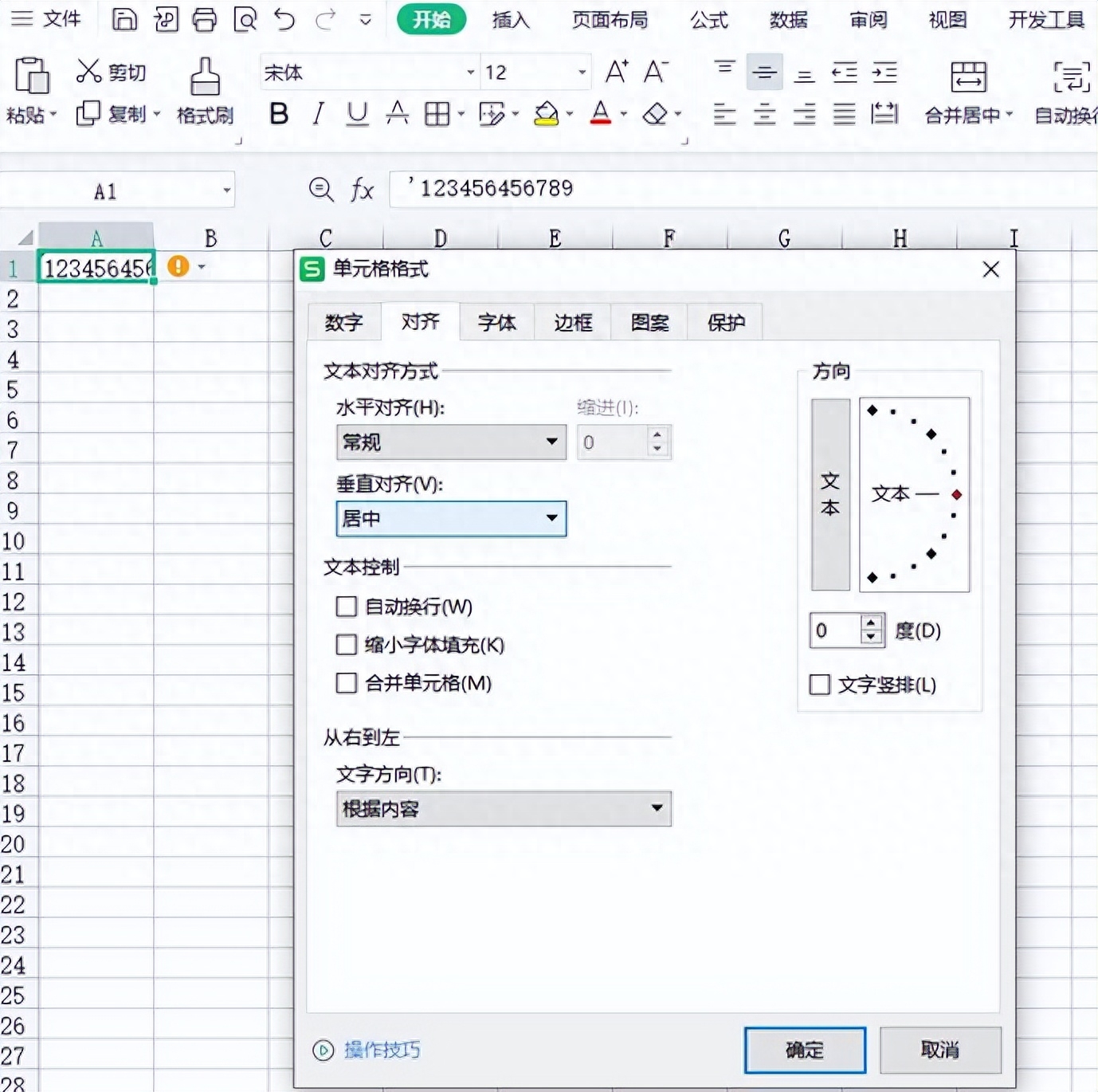Open 垂直对齐 dropdown showing 居中
Viewport: 1098px width, 1092px height.
pos(451,518)
